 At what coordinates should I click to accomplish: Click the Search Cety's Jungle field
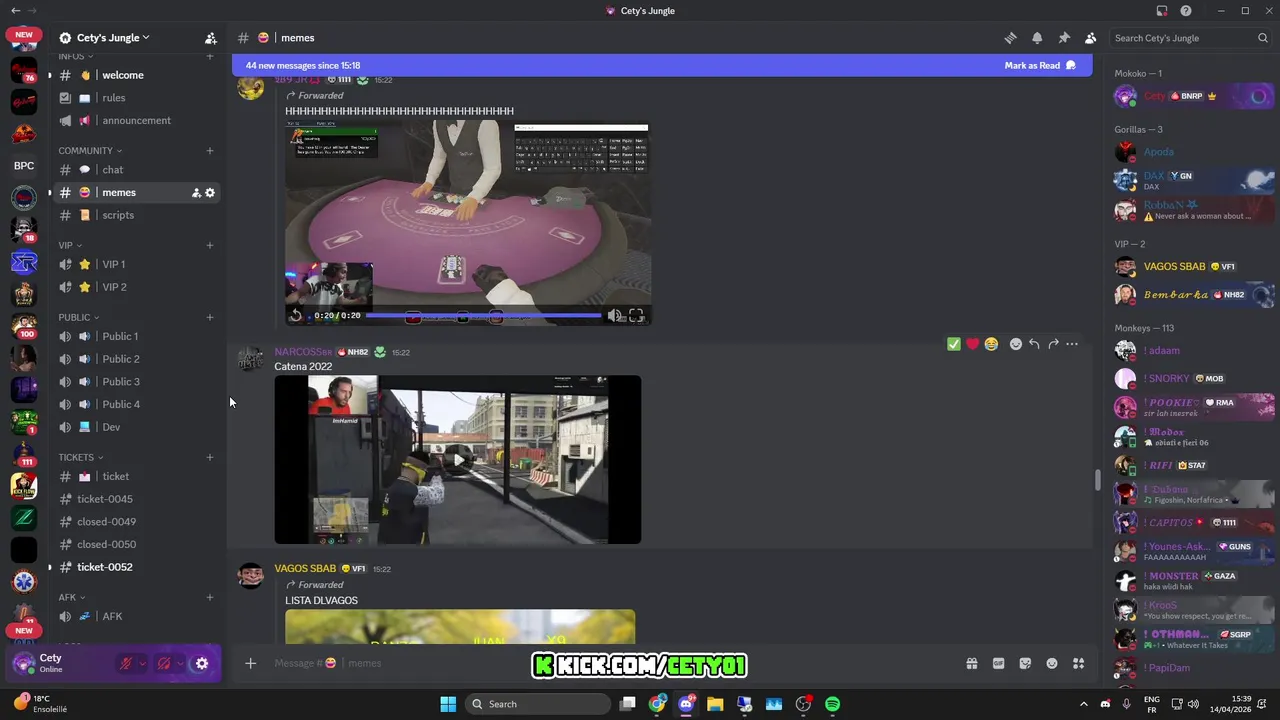click(x=1190, y=38)
